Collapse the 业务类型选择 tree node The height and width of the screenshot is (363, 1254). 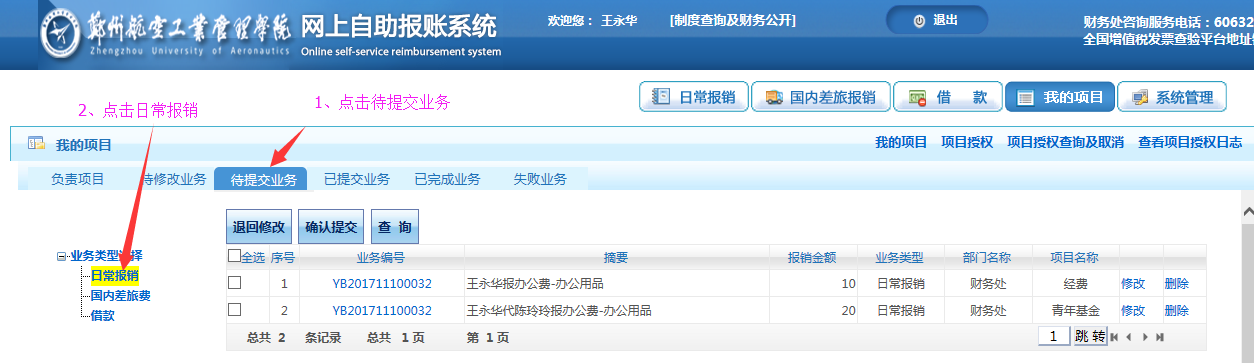pos(62,257)
